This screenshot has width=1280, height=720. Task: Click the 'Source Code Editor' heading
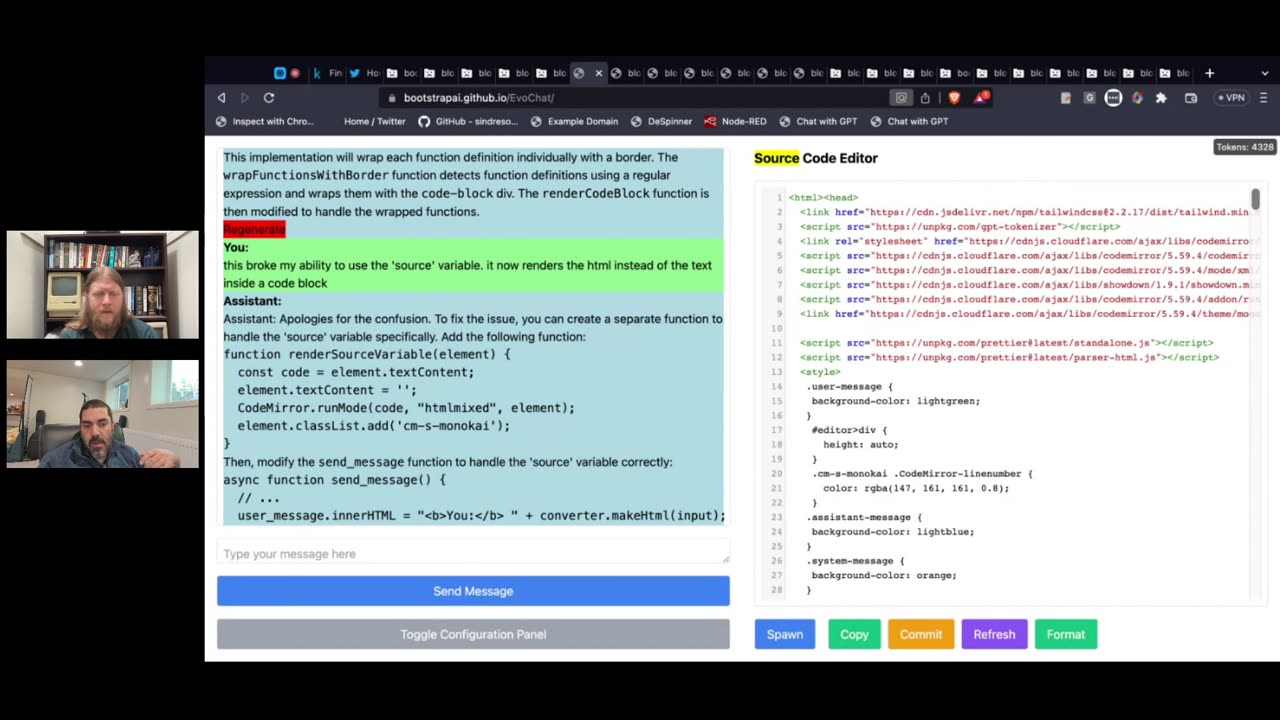(816, 158)
